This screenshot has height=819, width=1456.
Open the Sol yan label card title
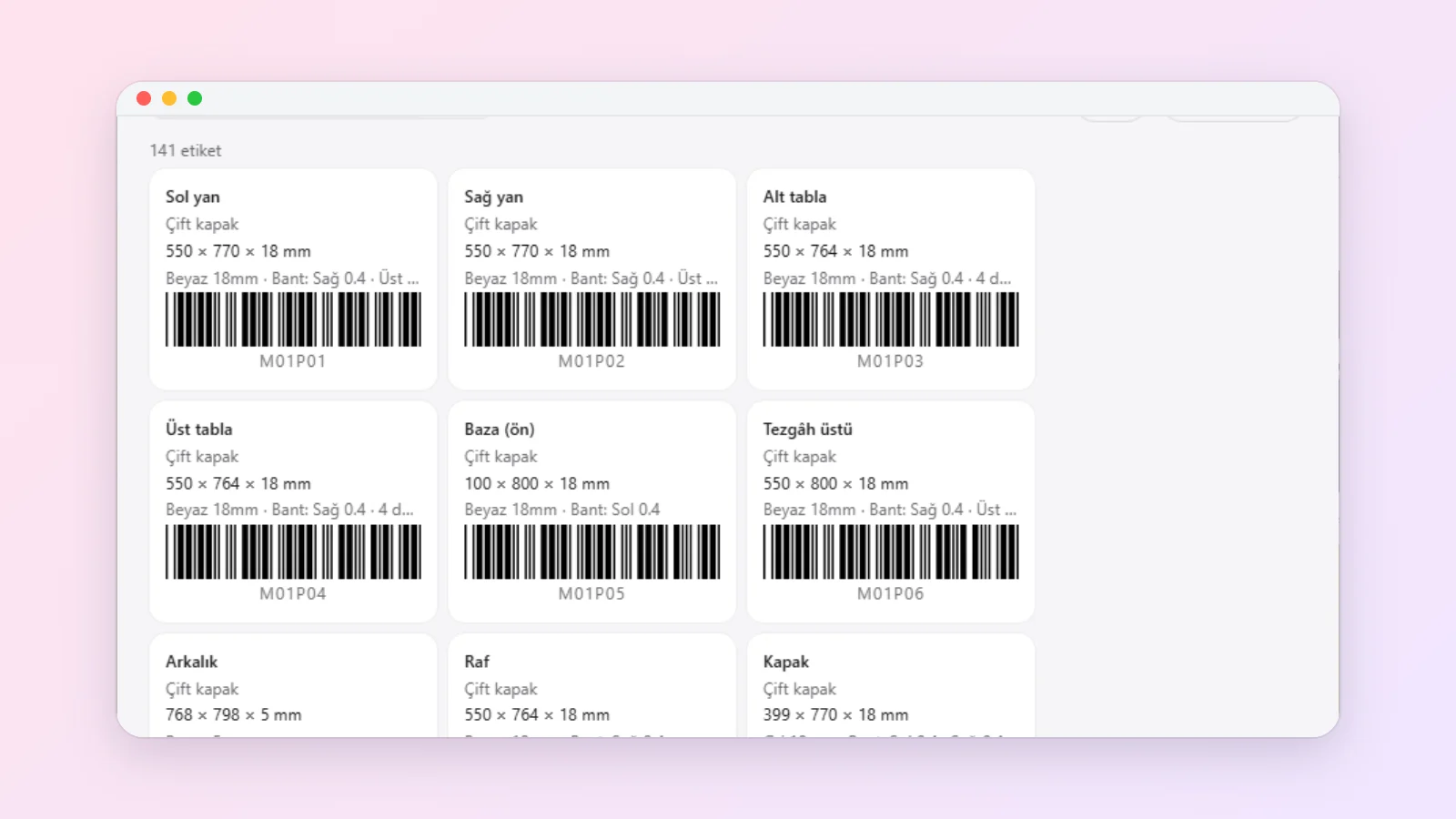pyautogui.click(x=192, y=197)
